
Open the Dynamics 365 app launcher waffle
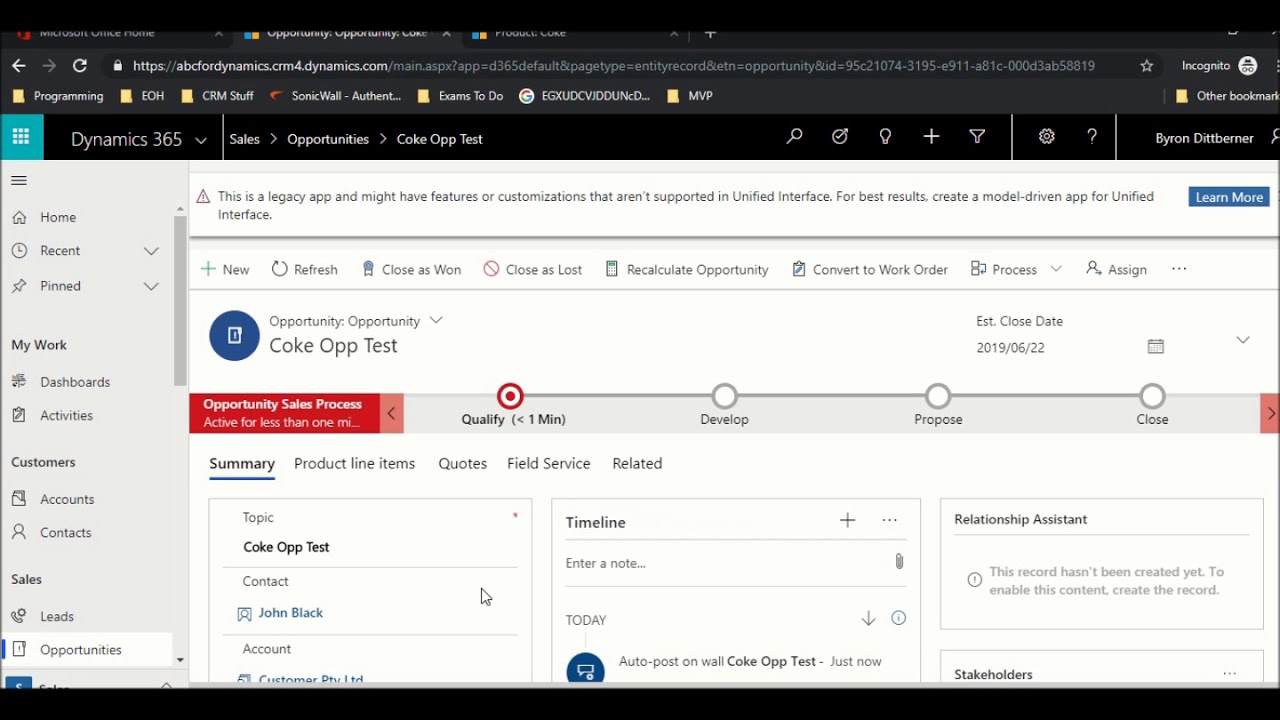[x=21, y=137]
